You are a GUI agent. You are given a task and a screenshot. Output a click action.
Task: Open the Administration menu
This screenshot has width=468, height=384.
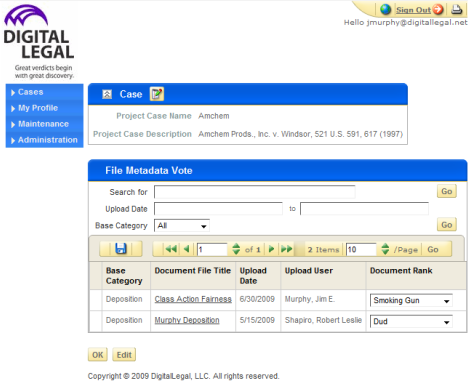click(44, 140)
